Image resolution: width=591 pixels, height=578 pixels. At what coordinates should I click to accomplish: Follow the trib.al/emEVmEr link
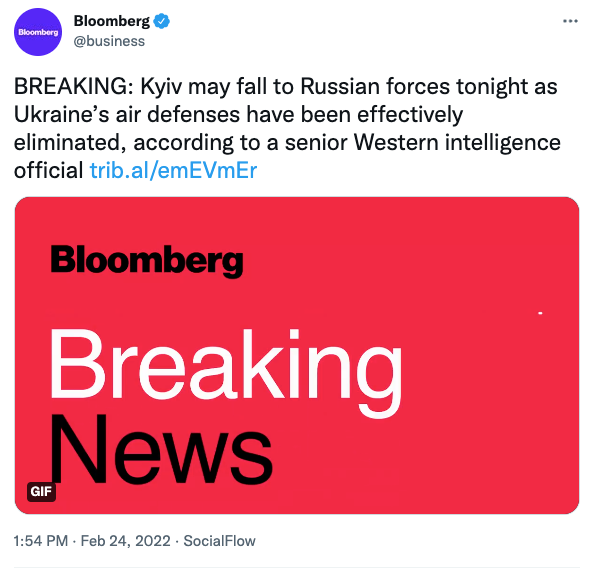173,170
